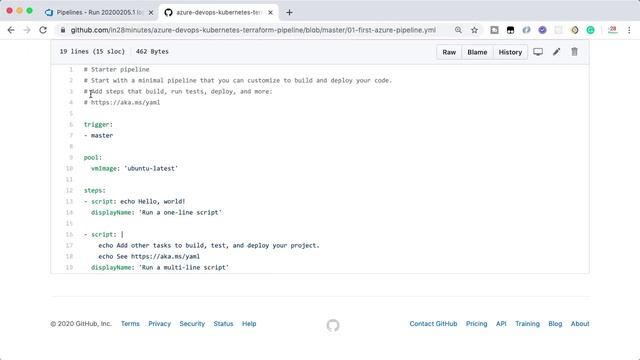Click '19 lines (15 sloc)' text
Image resolution: width=640 pixels, height=360 pixels.
[x=92, y=51]
